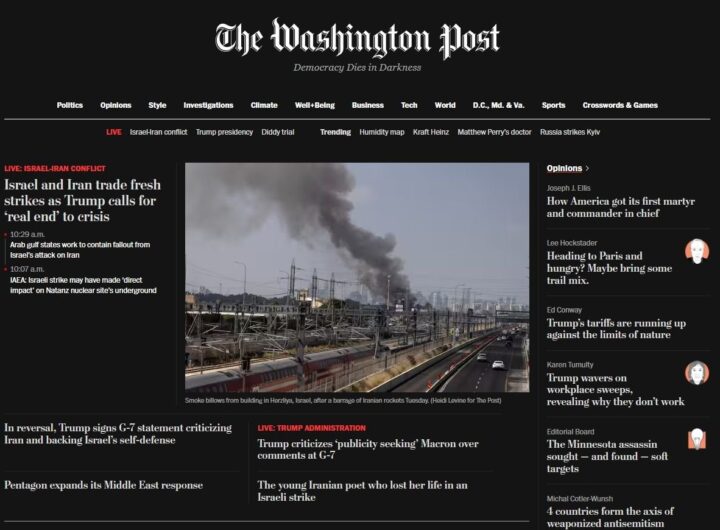Click Lee Hockstader's author avatar
Screen dimensions: 720x530
pos(697,251)
